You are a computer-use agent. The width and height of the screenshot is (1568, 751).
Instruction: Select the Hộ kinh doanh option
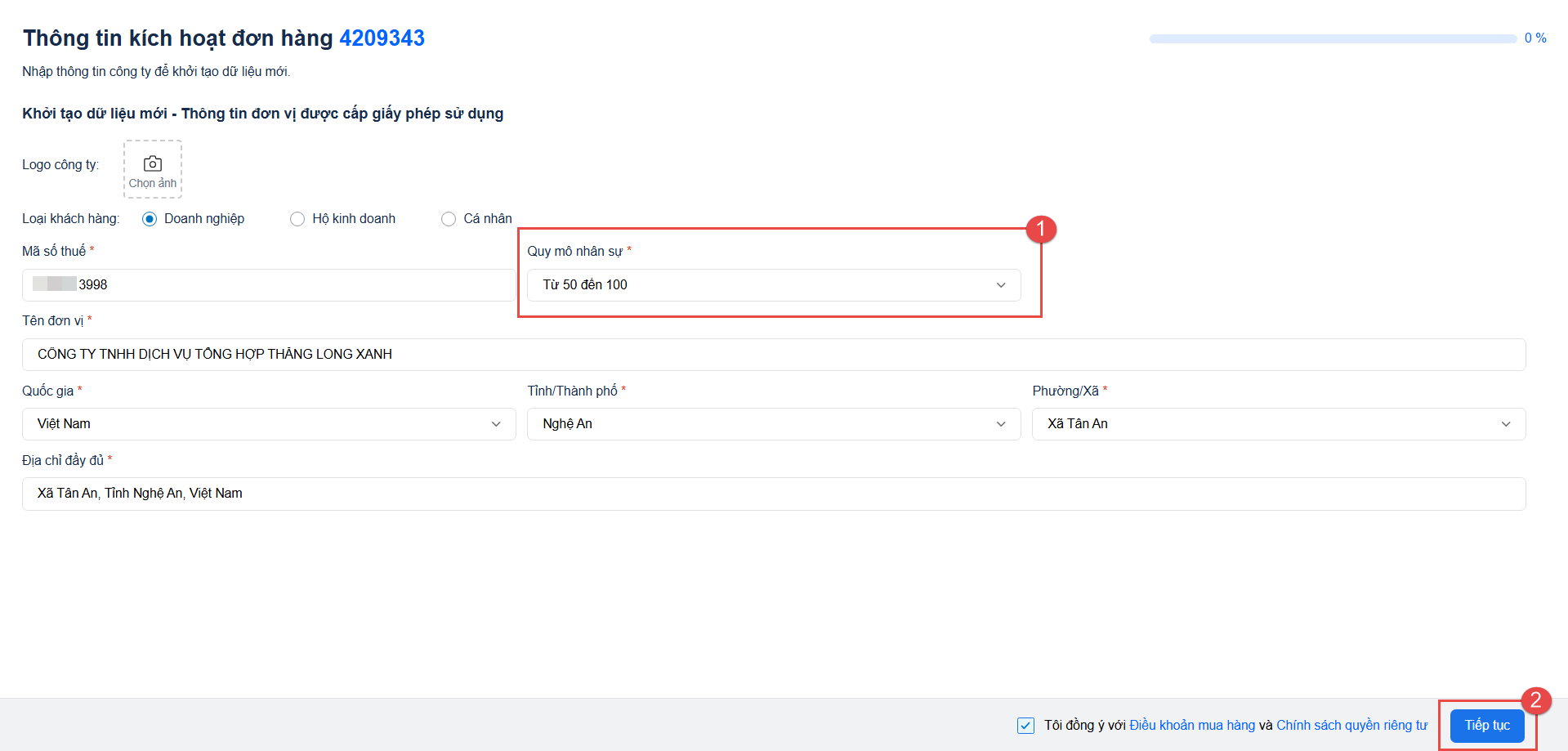click(x=297, y=219)
